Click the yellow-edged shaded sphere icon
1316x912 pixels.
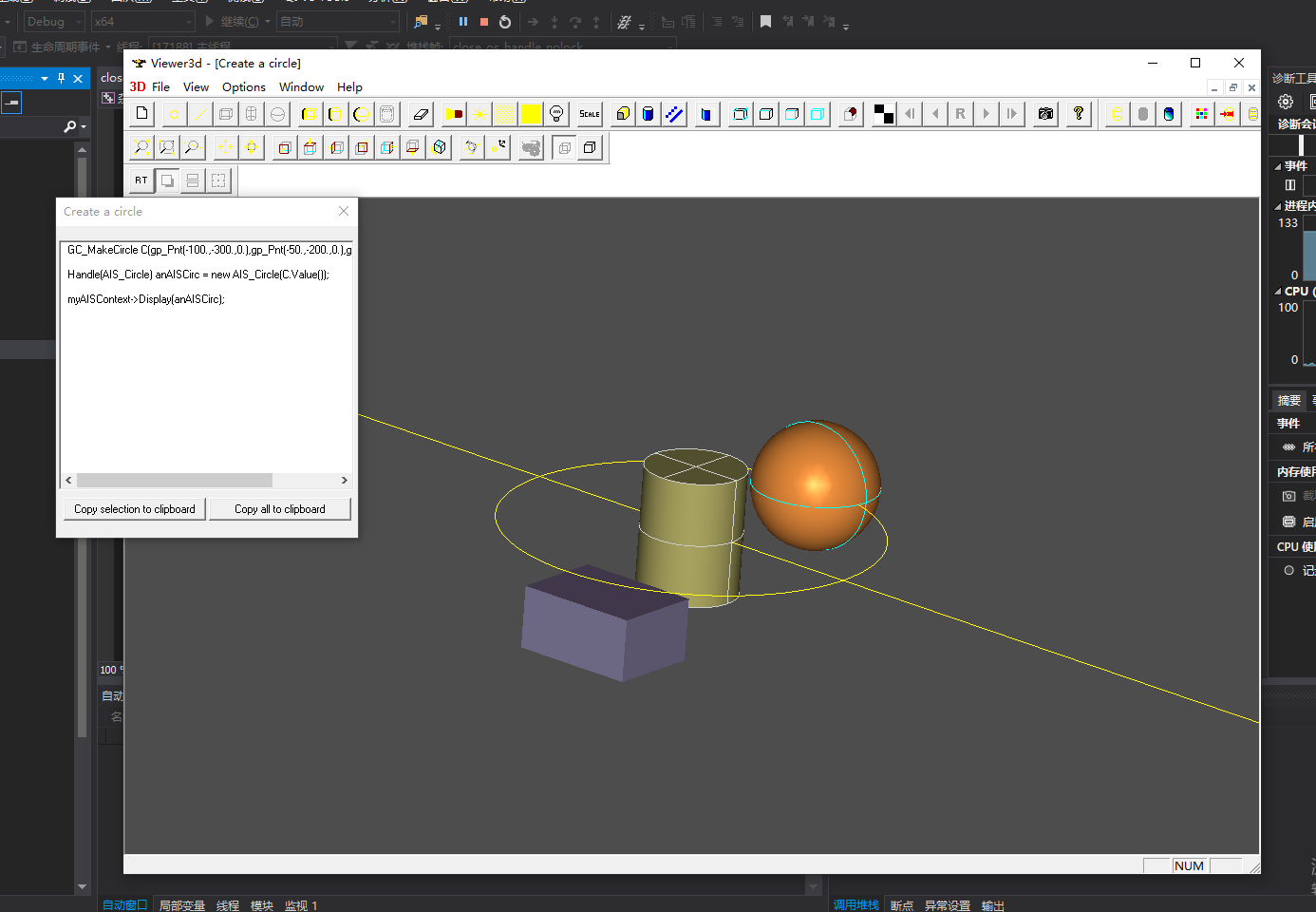361,114
